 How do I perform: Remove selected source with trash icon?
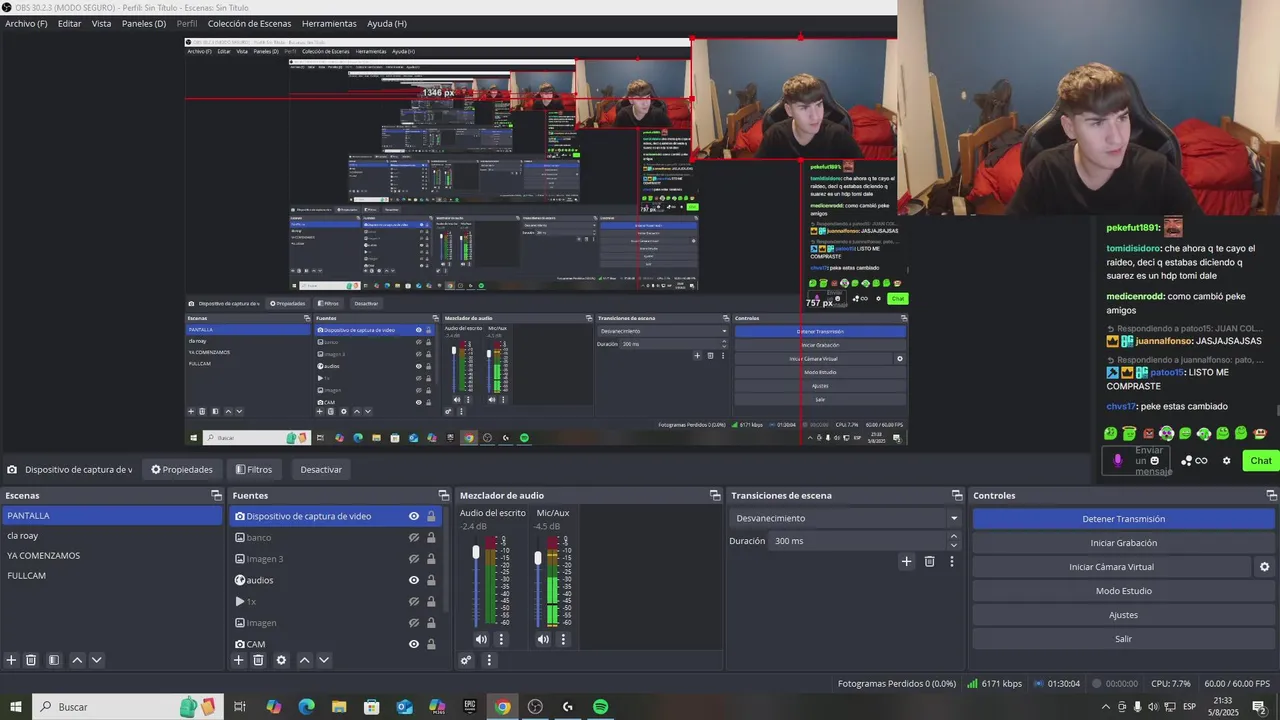point(258,660)
